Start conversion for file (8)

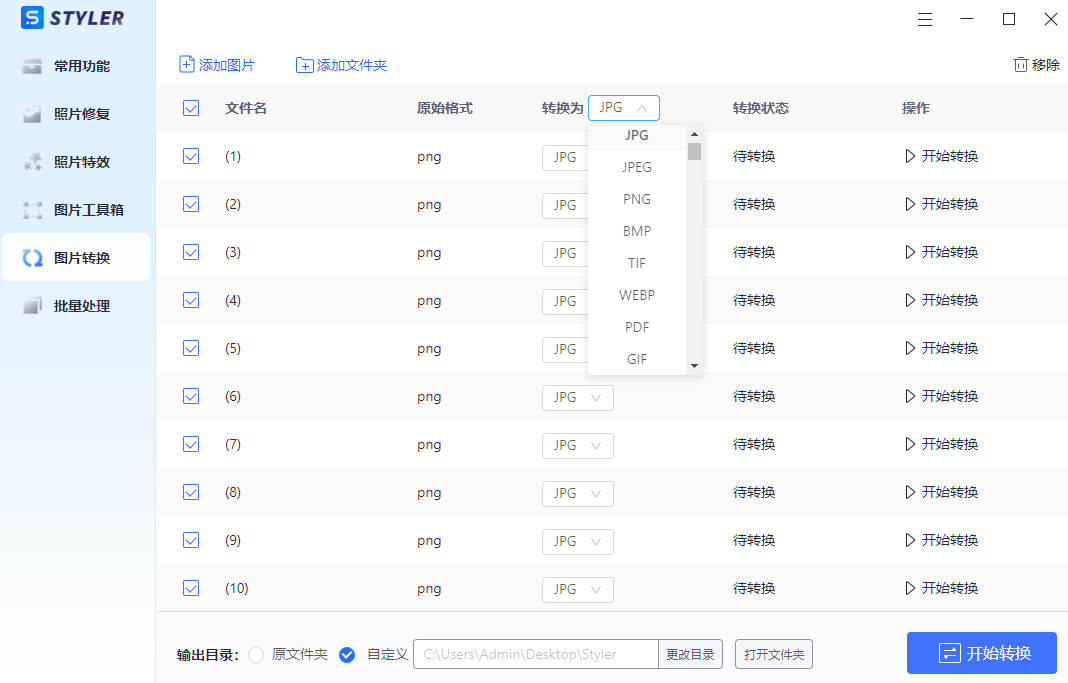point(942,492)
